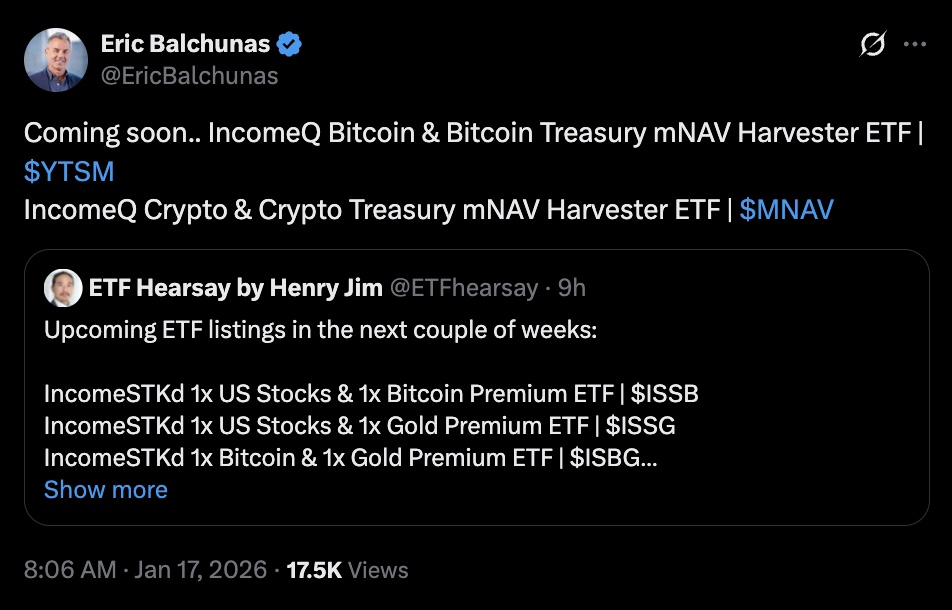Click the Eric Balchunas display name
952x610 pixels.
pos(185,45)
